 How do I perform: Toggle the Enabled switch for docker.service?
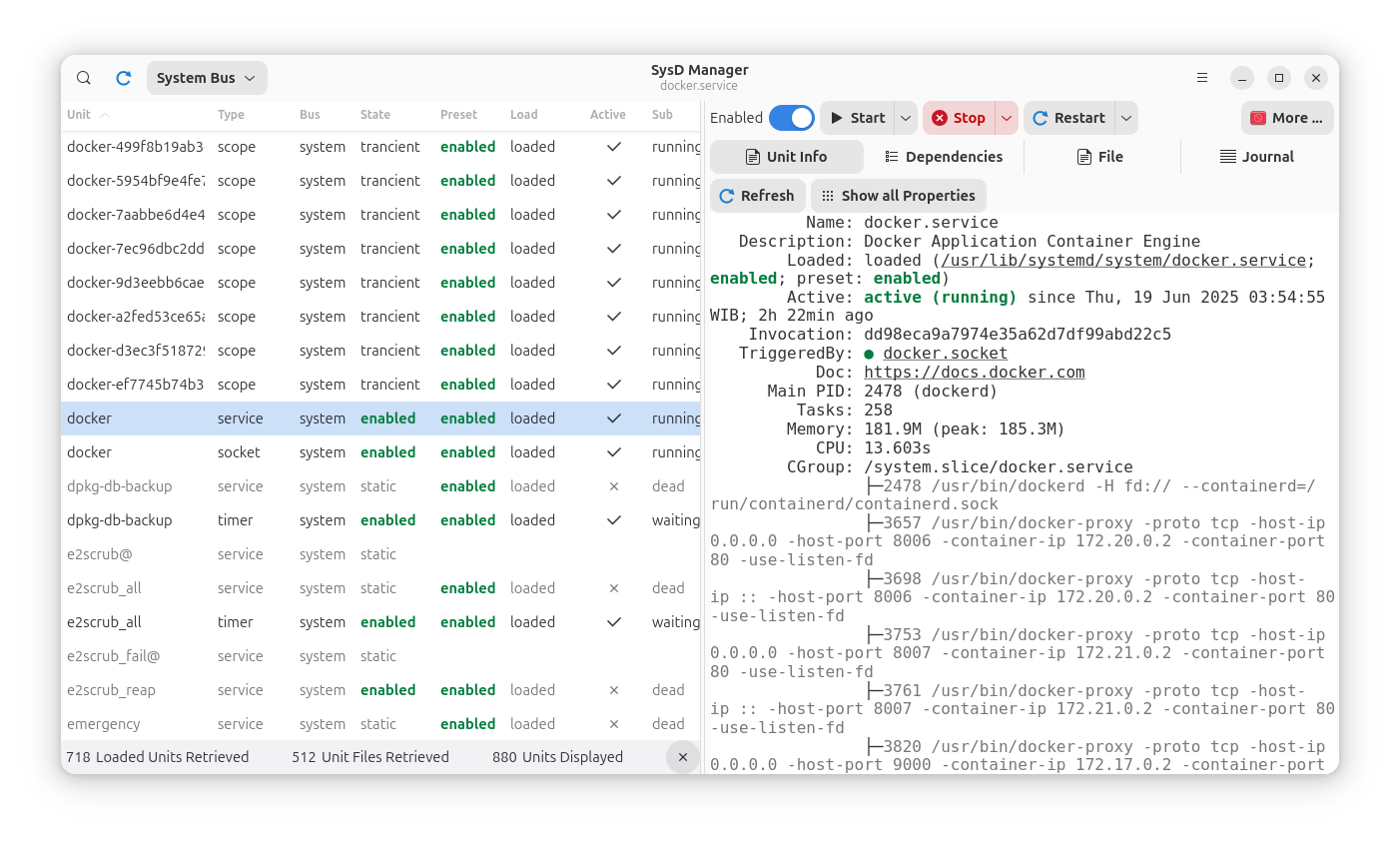(792, 118)
